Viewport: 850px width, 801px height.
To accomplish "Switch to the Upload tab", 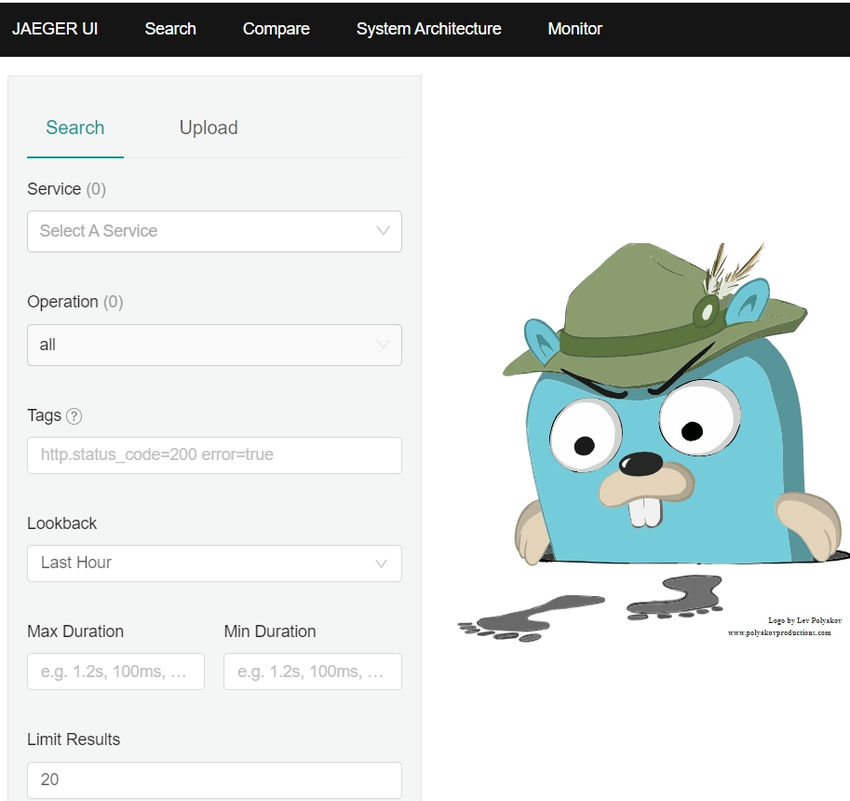I will tap(209, 128).
